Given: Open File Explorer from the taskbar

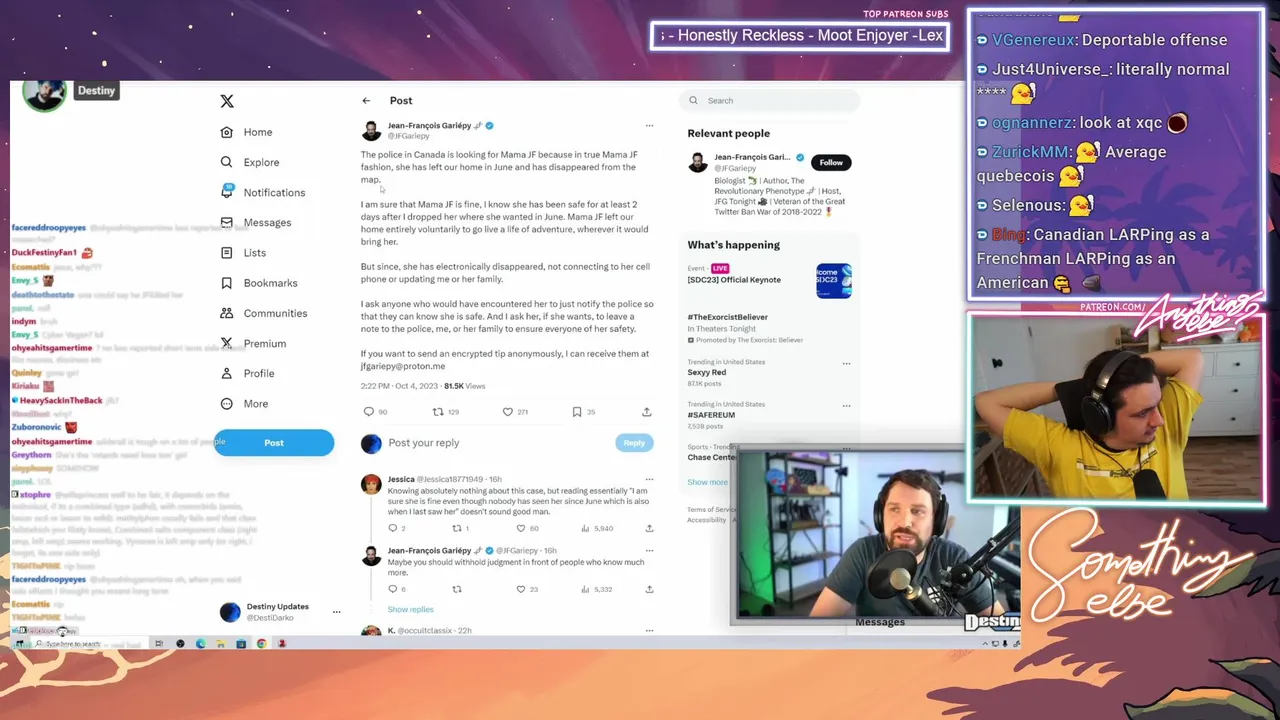Looking at the screenshot, I should pos(221,644).
